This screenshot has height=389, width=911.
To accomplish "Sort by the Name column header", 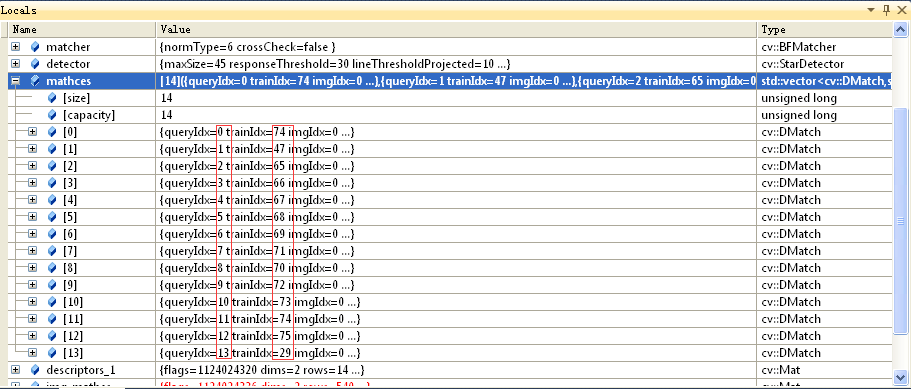I will pyautogui.click(x=83, y=29).
